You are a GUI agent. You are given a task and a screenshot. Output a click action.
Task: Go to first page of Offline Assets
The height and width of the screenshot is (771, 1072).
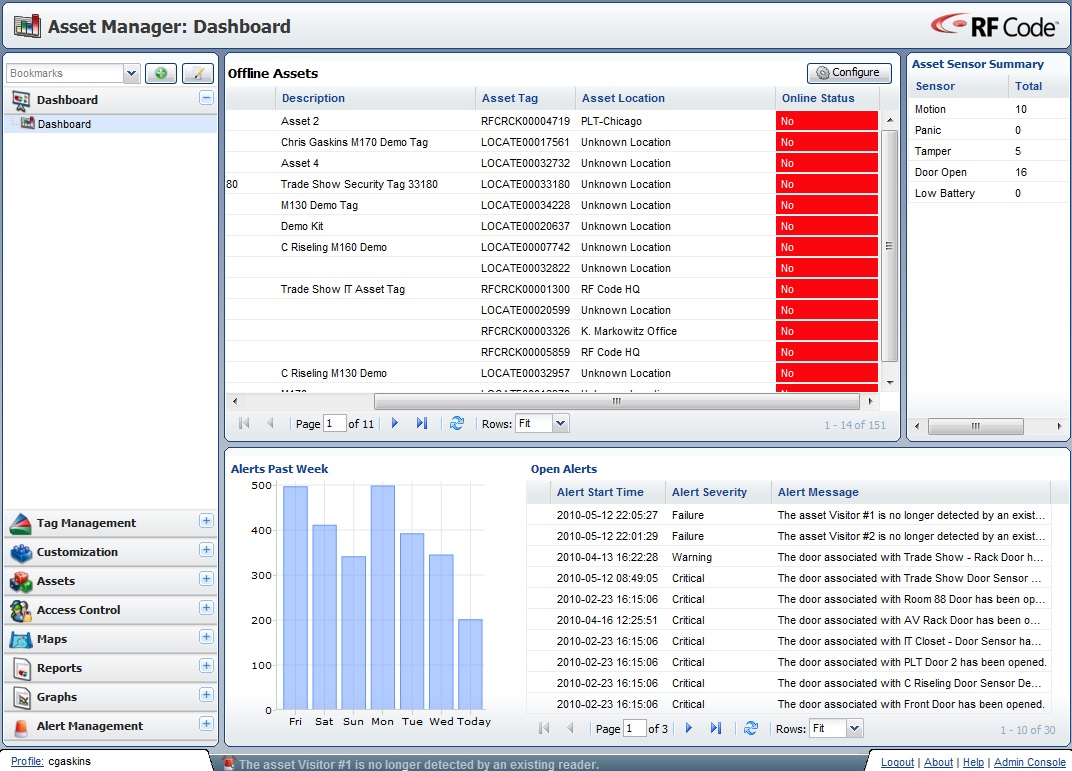pyautogui.click(x=244, y=424)
